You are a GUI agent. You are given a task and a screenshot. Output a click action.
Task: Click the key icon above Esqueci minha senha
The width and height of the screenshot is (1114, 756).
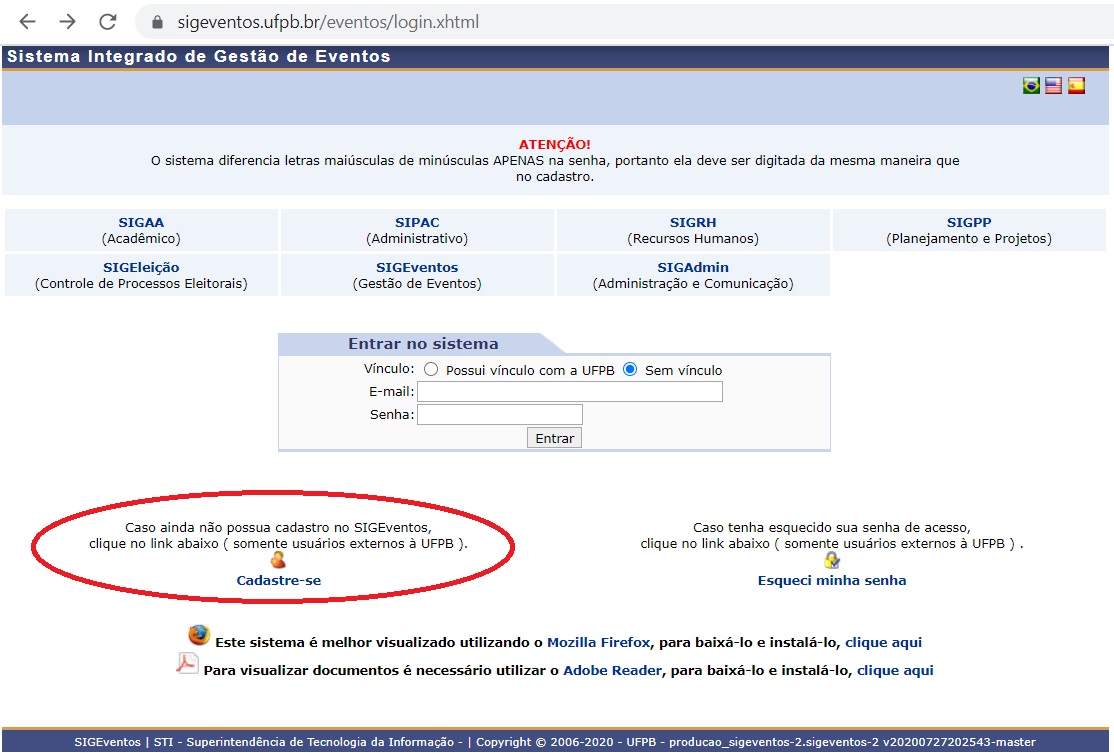830,560
